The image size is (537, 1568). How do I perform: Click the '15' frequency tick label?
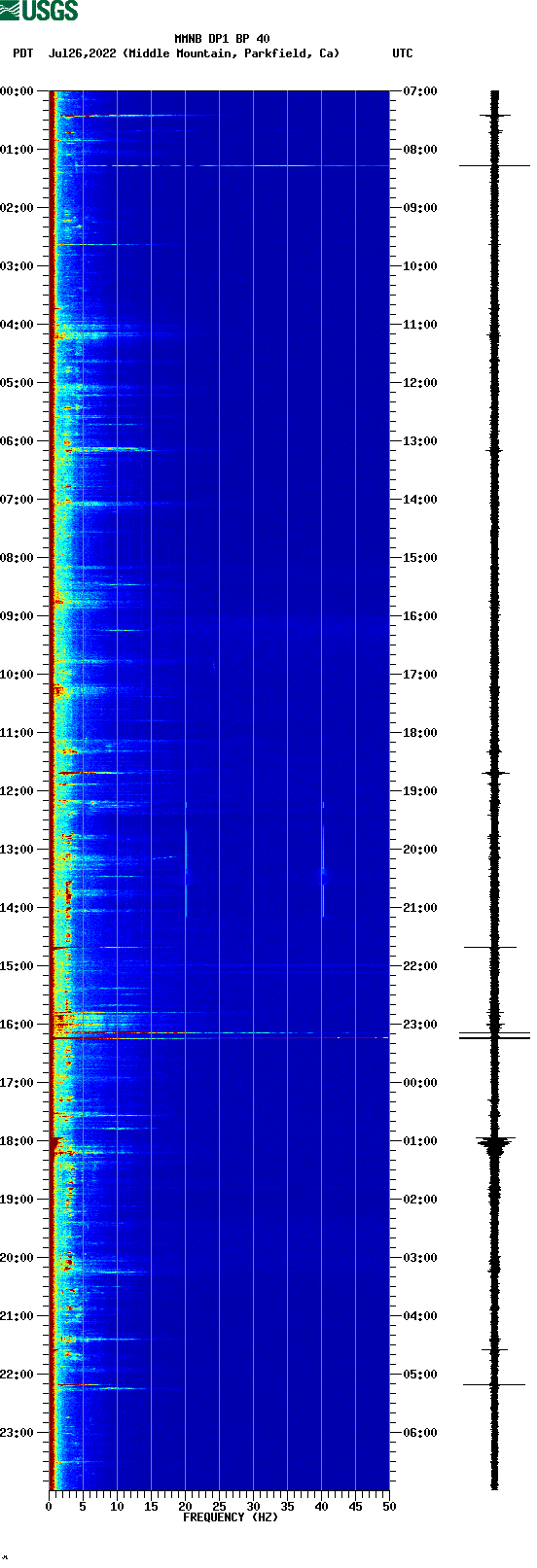[x=151, y=1507]
